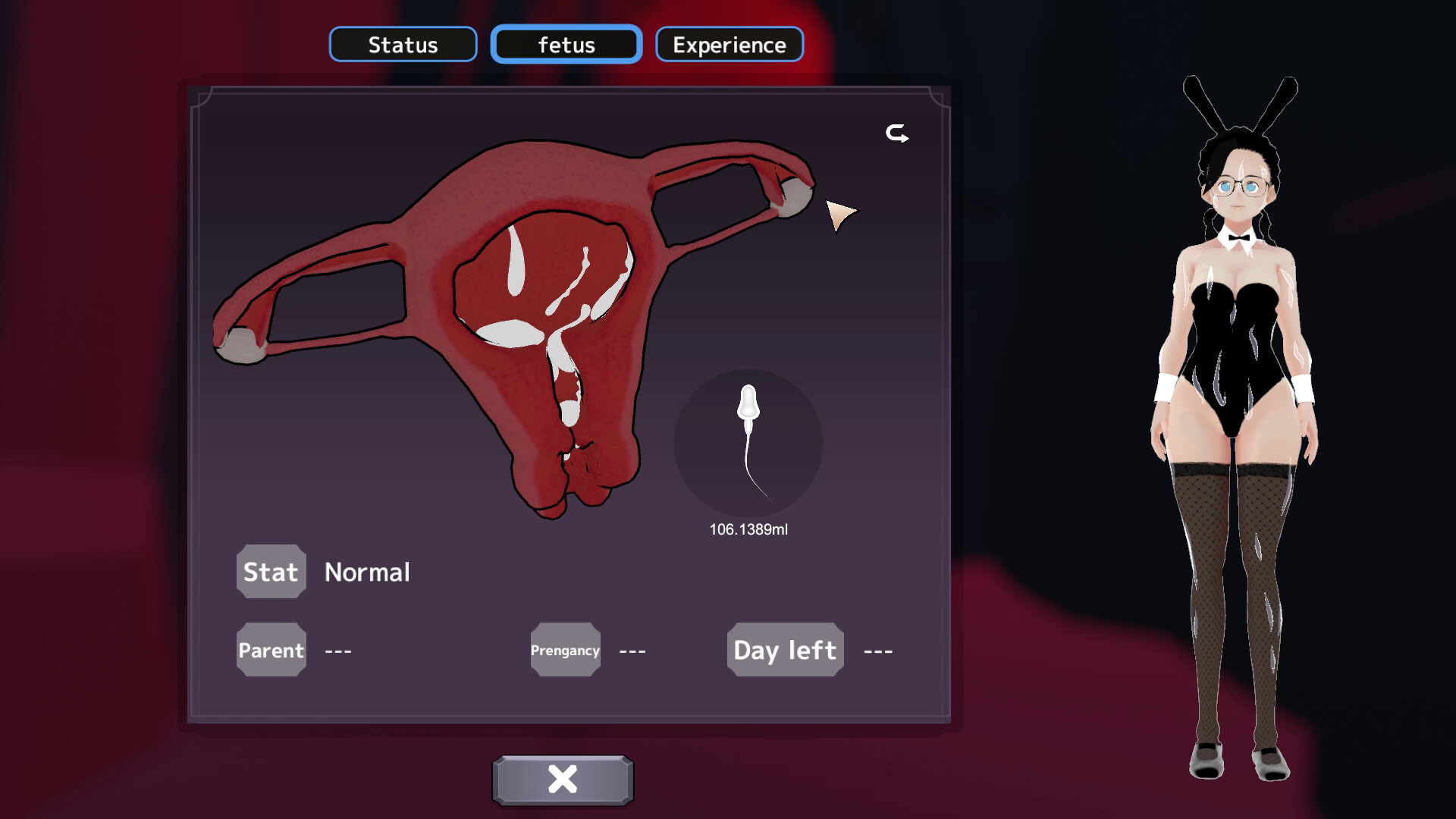Click the circular sperm cell icon
1456x819 pixels.
(748, 444)
